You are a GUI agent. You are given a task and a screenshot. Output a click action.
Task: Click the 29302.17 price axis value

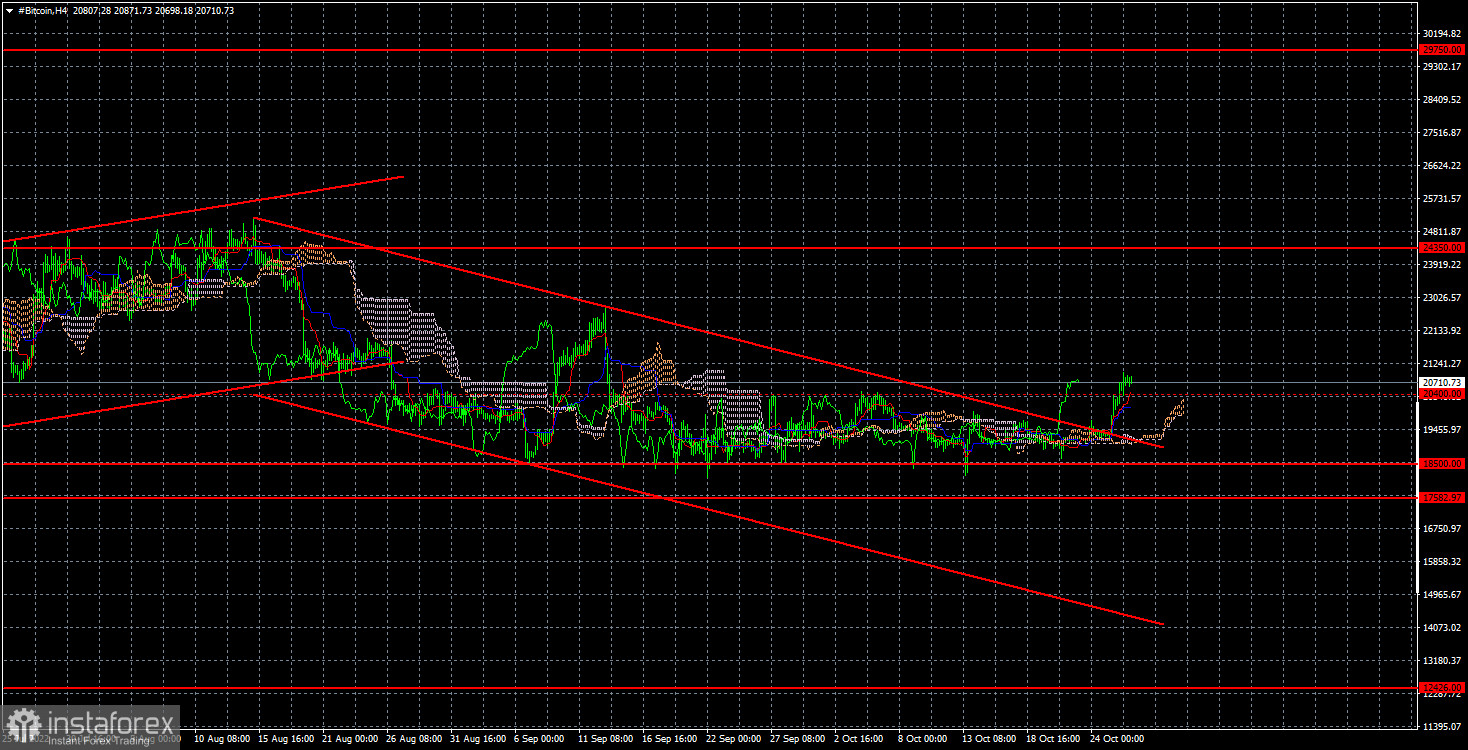pyautogui.click(x=1442, y=66)
